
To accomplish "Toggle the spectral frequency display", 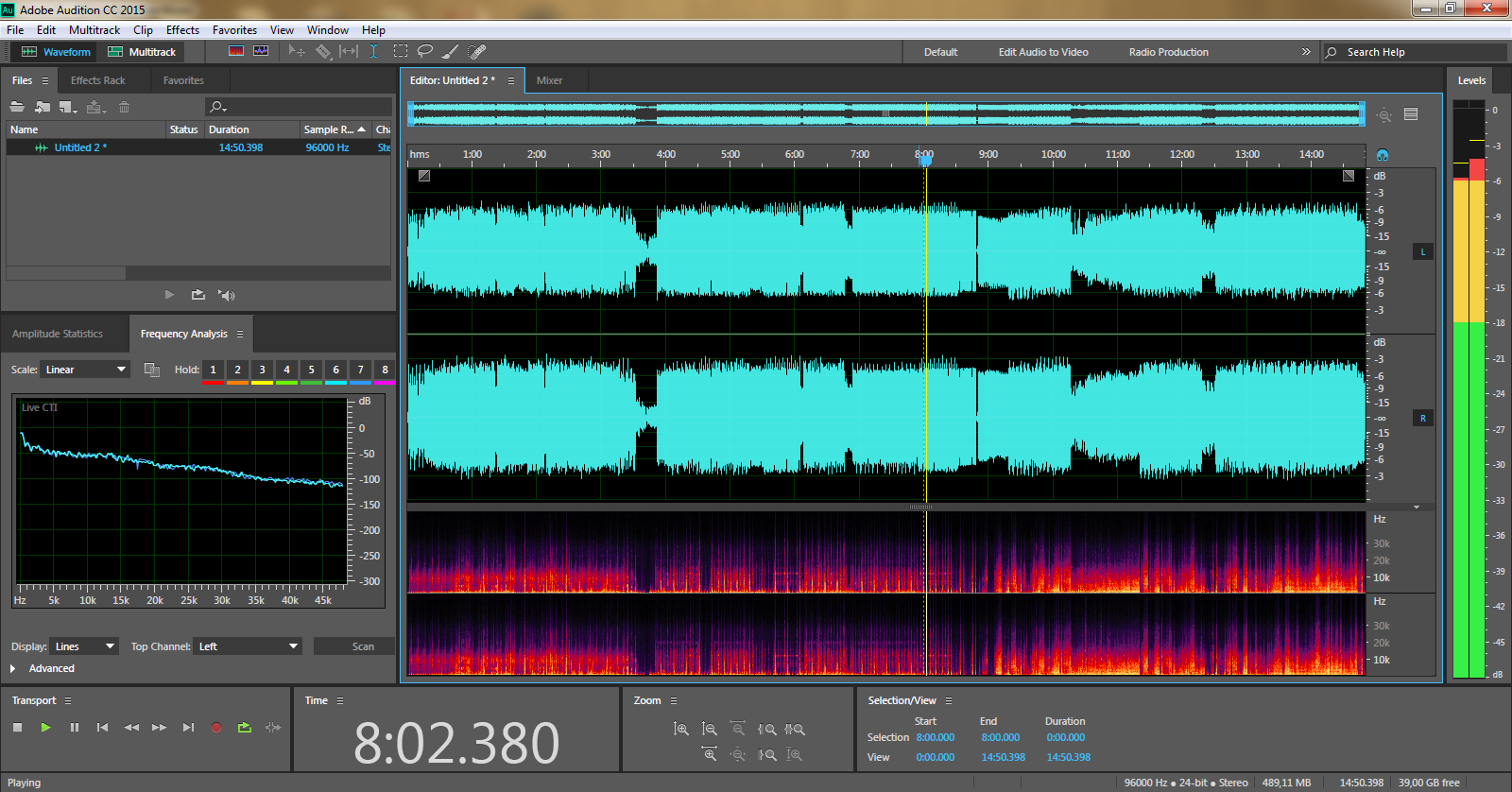I will 236,51.
